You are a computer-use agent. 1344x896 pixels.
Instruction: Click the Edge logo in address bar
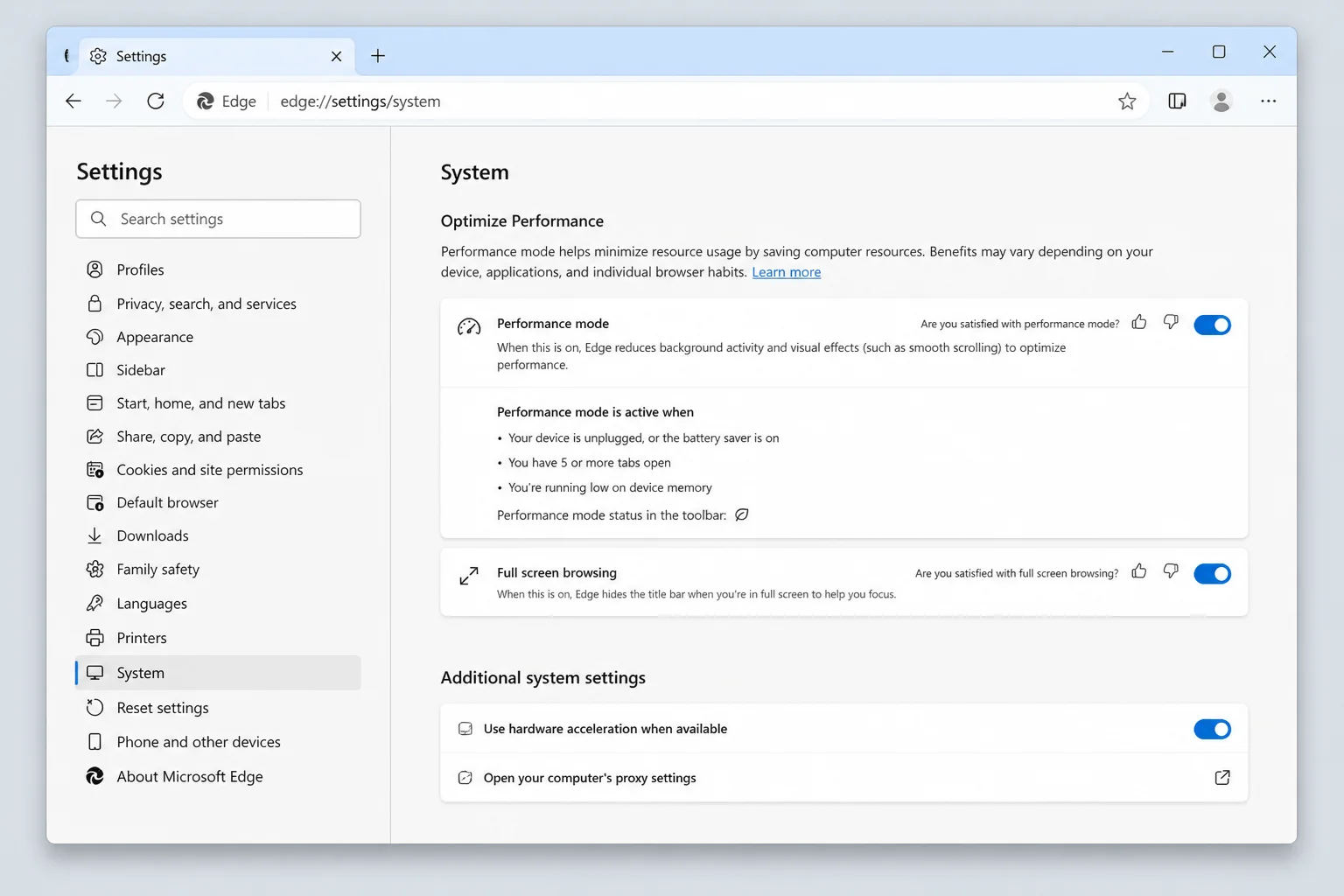[x=206, y=101]
